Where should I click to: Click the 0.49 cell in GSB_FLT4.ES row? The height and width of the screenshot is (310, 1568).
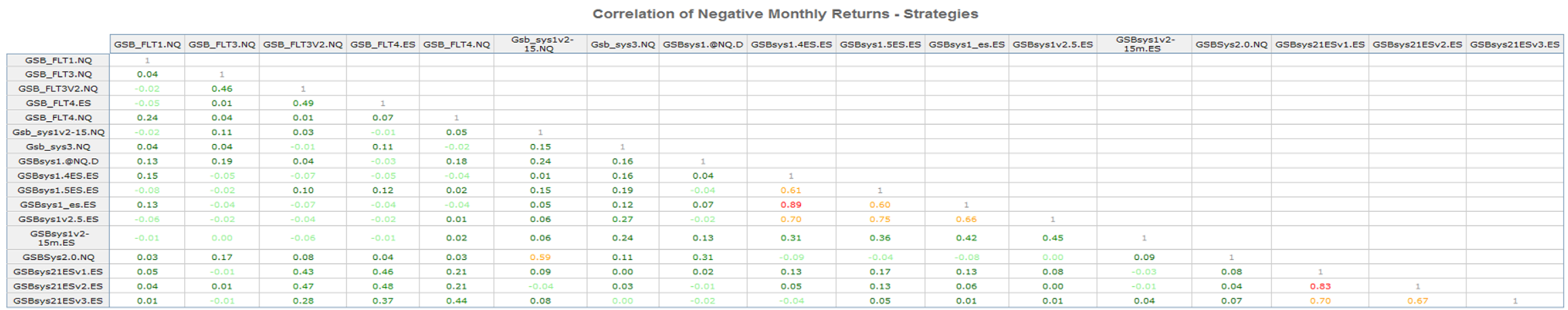(302, 103)
